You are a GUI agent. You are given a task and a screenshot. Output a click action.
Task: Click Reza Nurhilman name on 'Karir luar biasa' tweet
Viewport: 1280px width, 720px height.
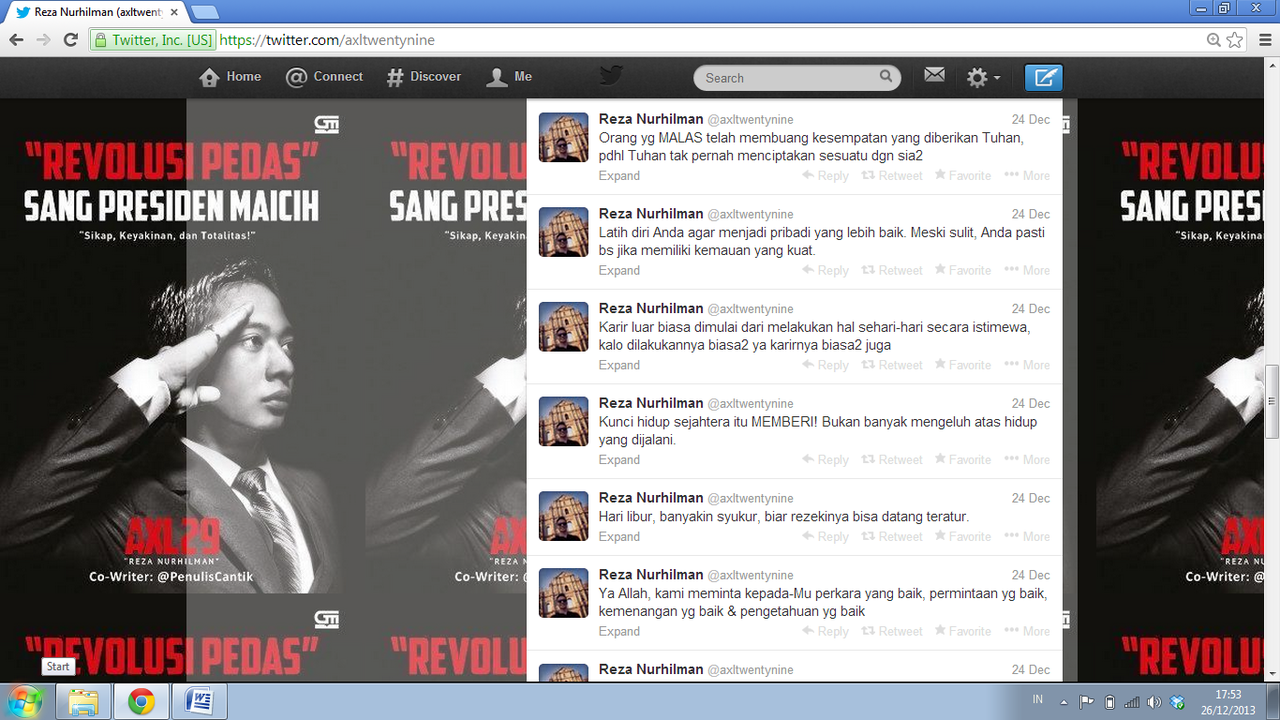651,309
